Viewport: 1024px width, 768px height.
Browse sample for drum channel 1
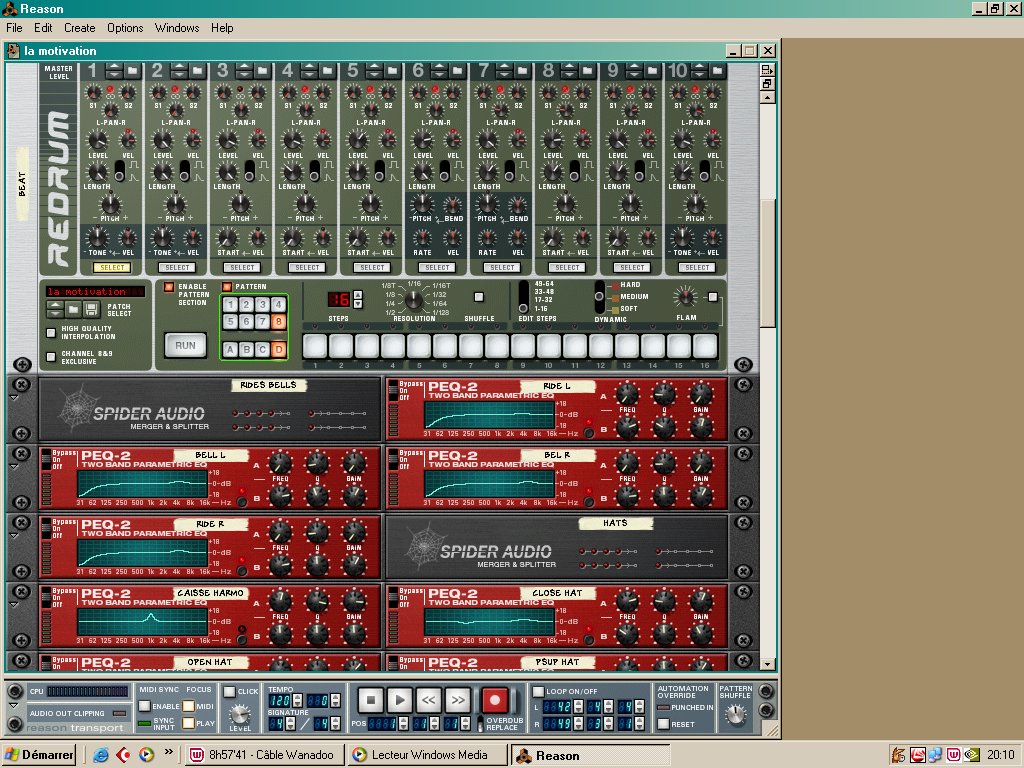point(133,71)
